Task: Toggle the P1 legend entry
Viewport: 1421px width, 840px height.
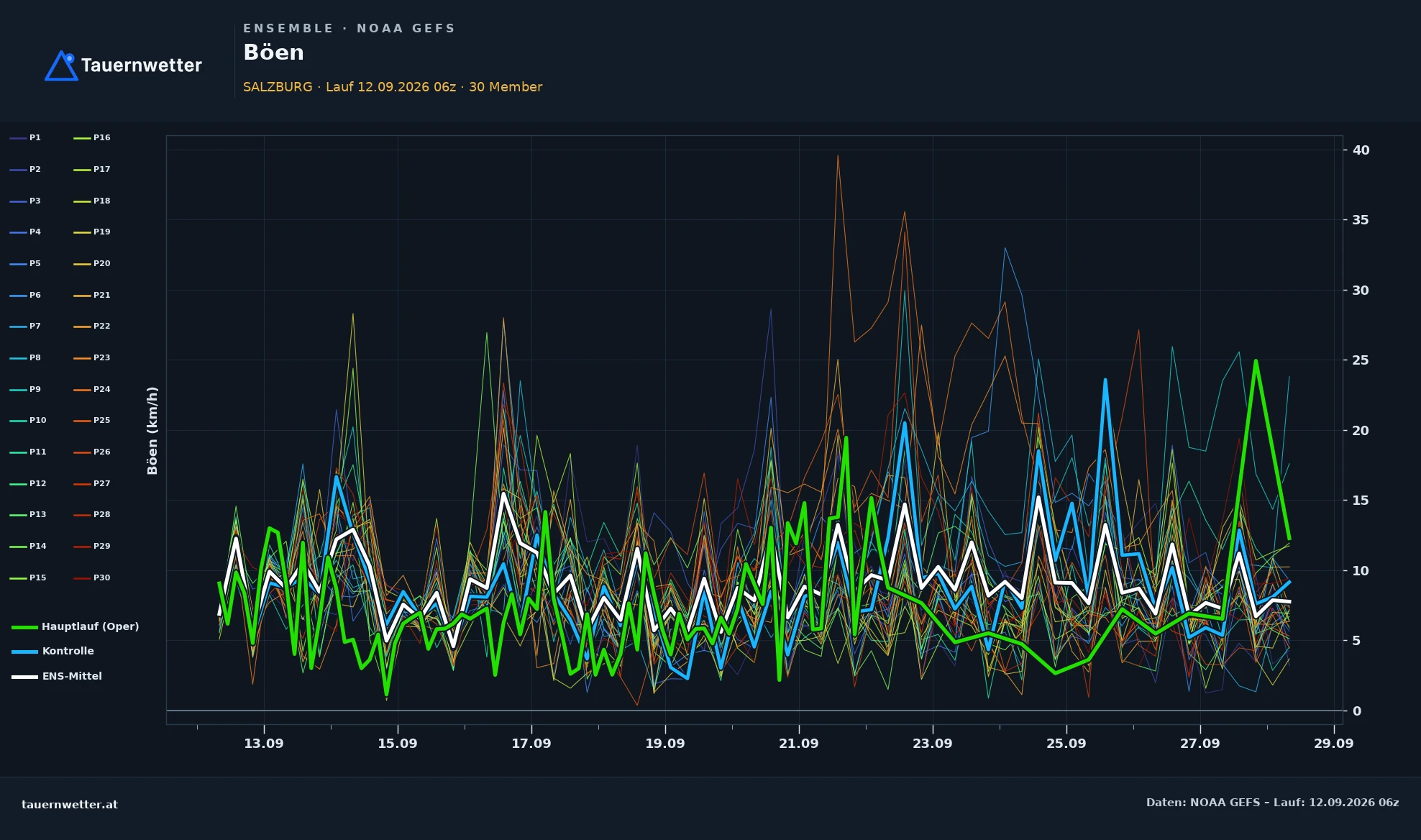Action: (25, 137)
